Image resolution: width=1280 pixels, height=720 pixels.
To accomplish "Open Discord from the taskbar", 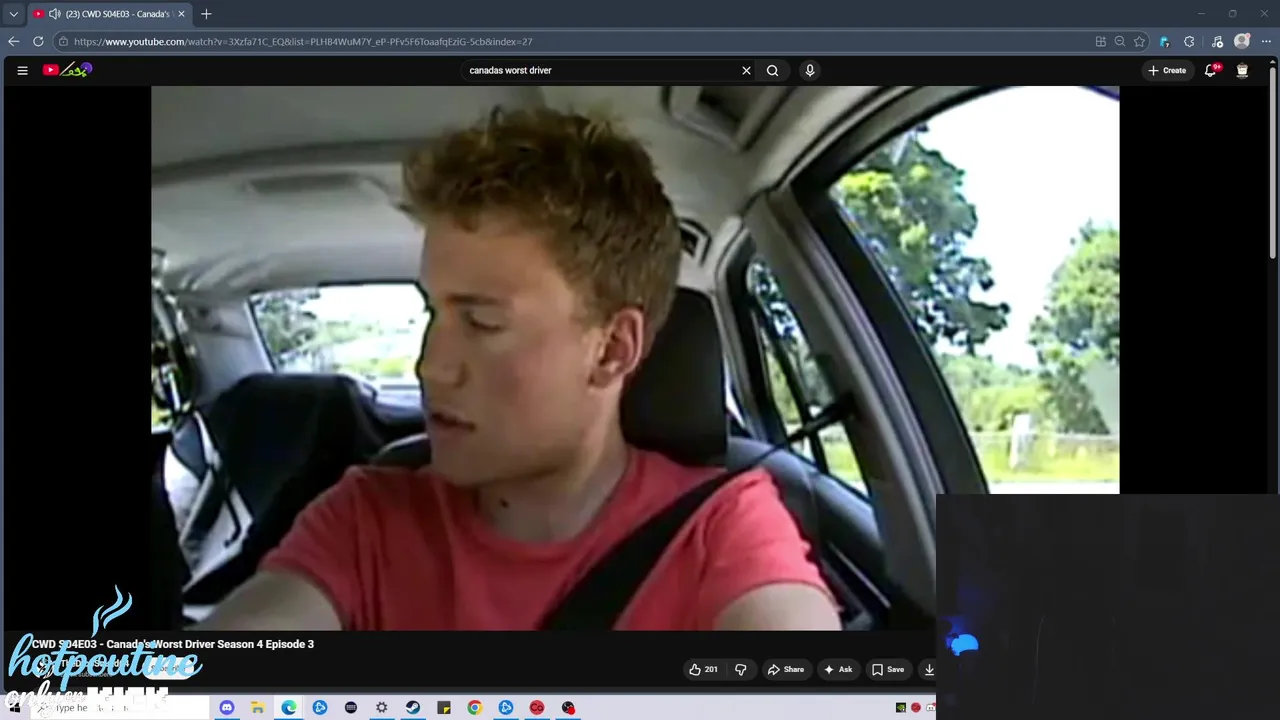I will point(227,707).
